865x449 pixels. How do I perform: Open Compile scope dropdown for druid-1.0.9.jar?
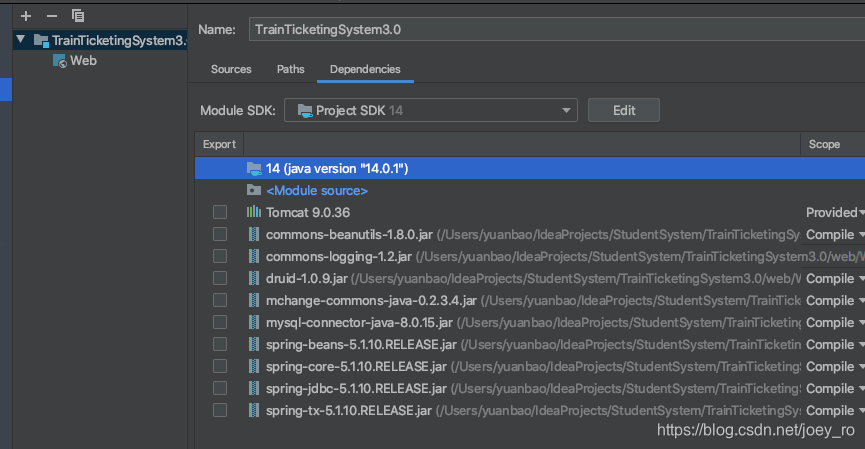pyautogui.click(x=835, y=279)
